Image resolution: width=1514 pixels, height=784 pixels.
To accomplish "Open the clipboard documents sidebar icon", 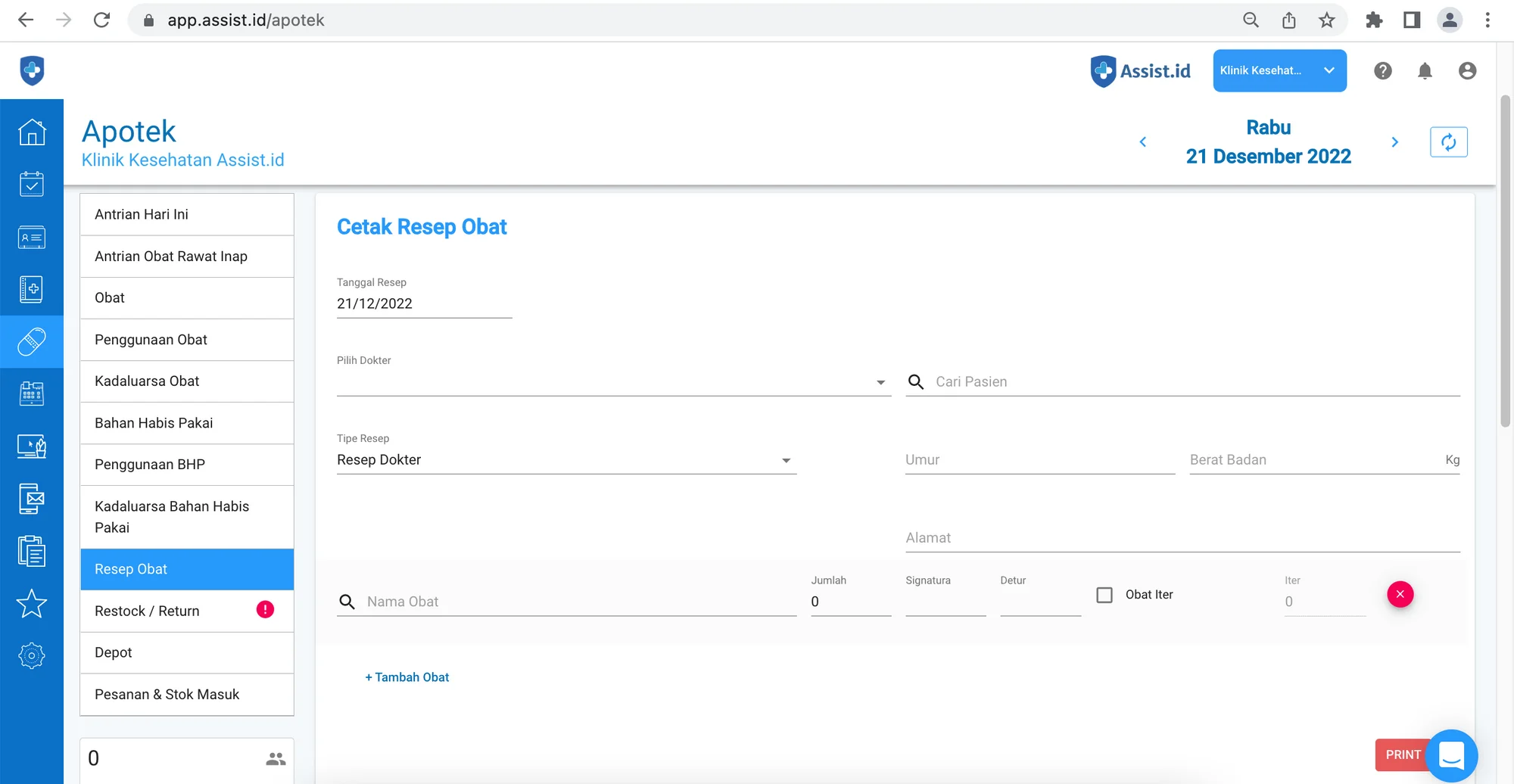I will [x=32, y=551].
